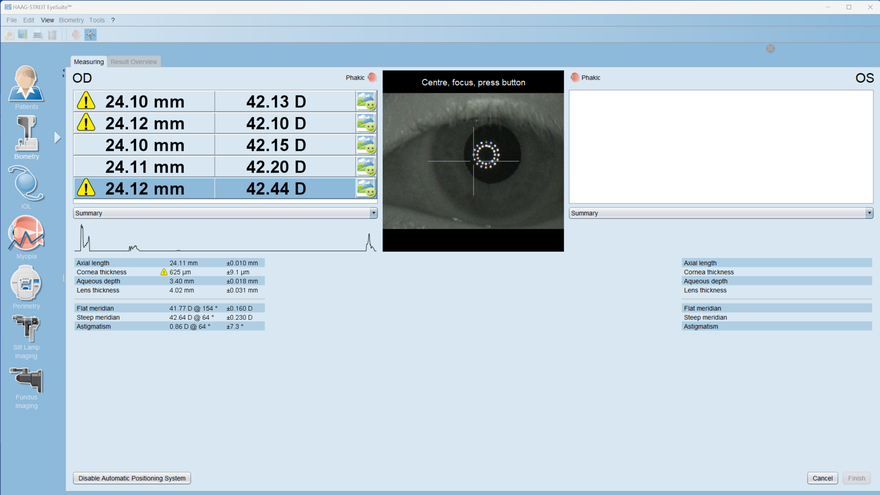880x495 pixels.
Task: Open the Perimetry module
Action: click(x=26, y=287)
